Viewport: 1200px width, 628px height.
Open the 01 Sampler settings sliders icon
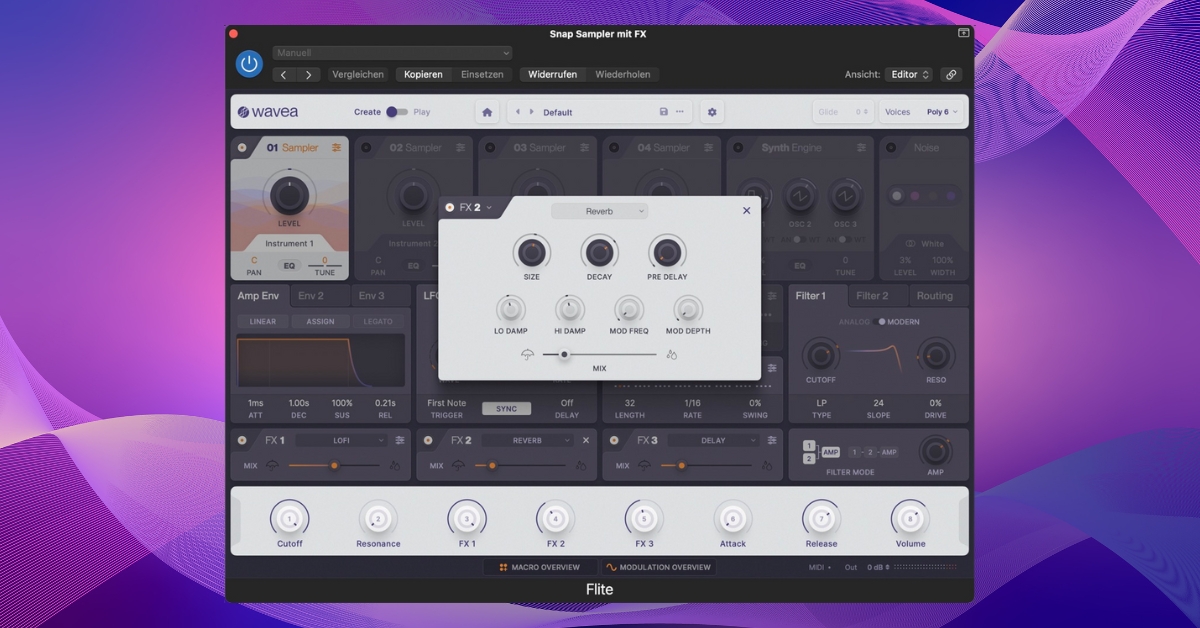click(x=337, y=148)
